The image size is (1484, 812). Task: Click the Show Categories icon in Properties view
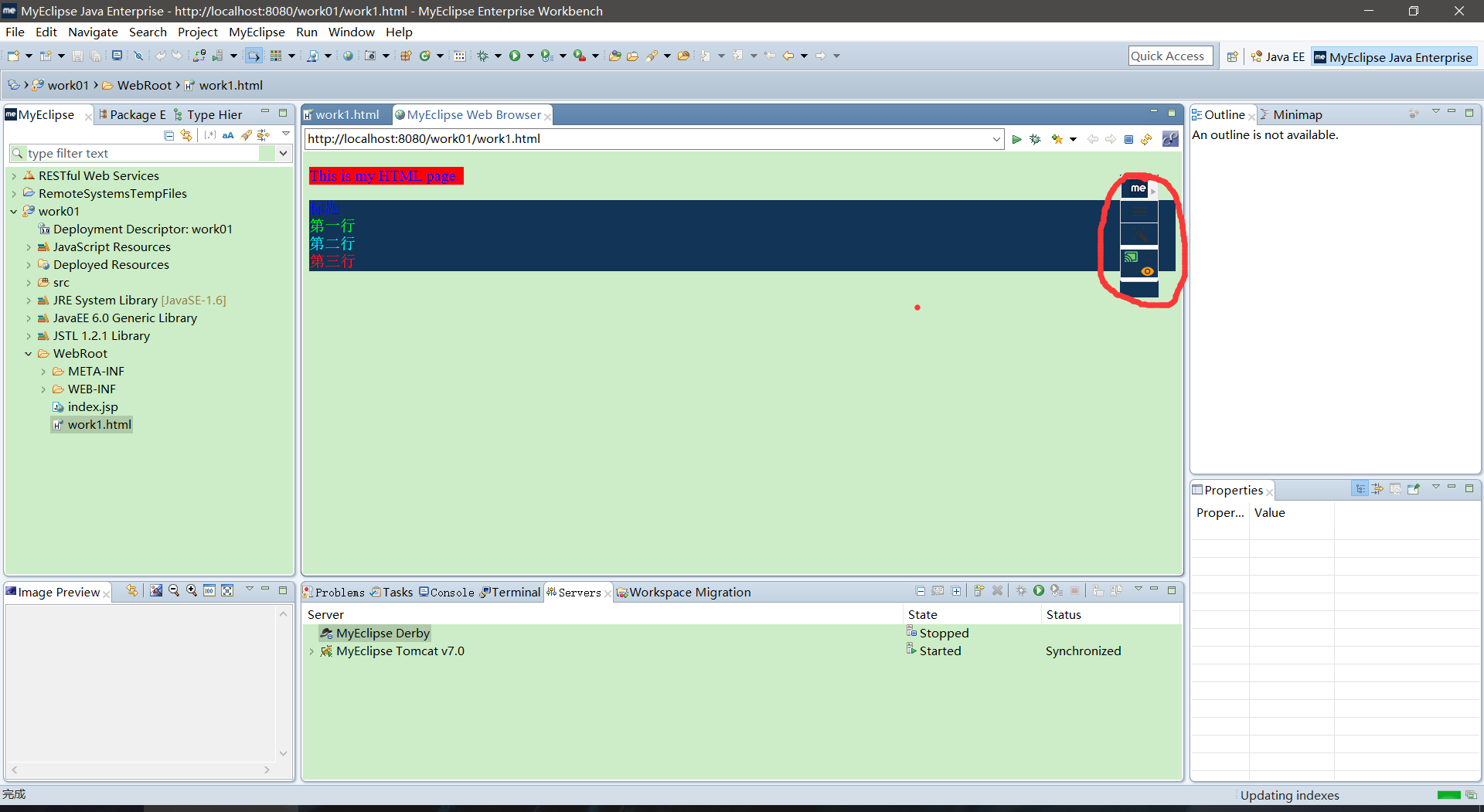point(1360,489)
